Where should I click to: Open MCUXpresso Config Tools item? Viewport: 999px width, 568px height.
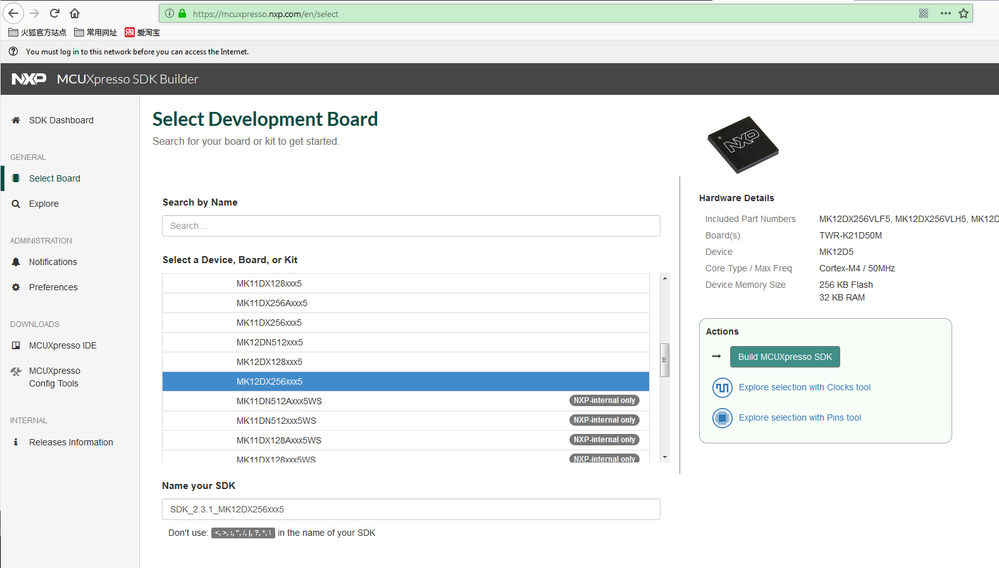[x=54, y=377]
